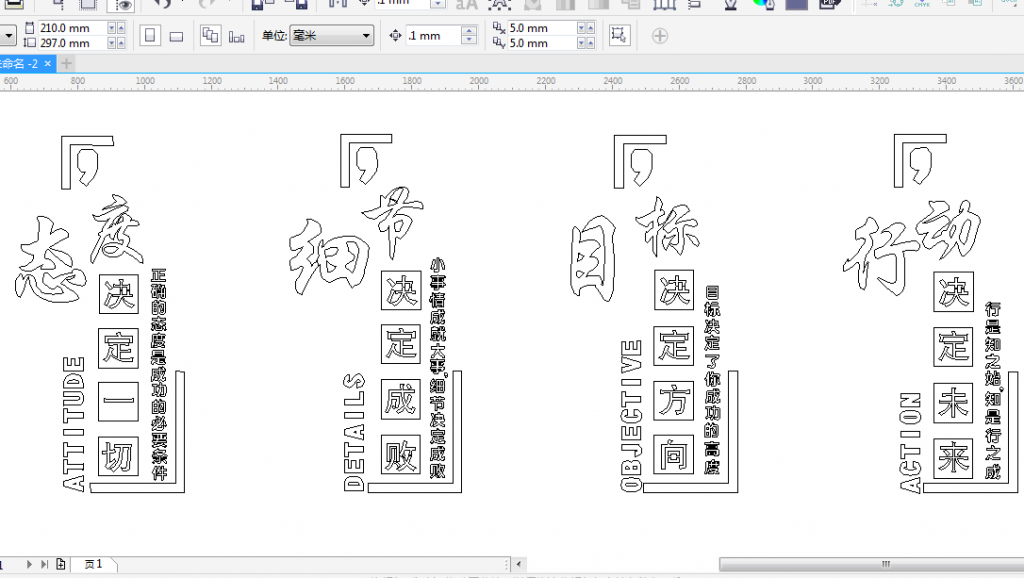
Task: Select the calligraphy character 细
Action: pos(329,257)
